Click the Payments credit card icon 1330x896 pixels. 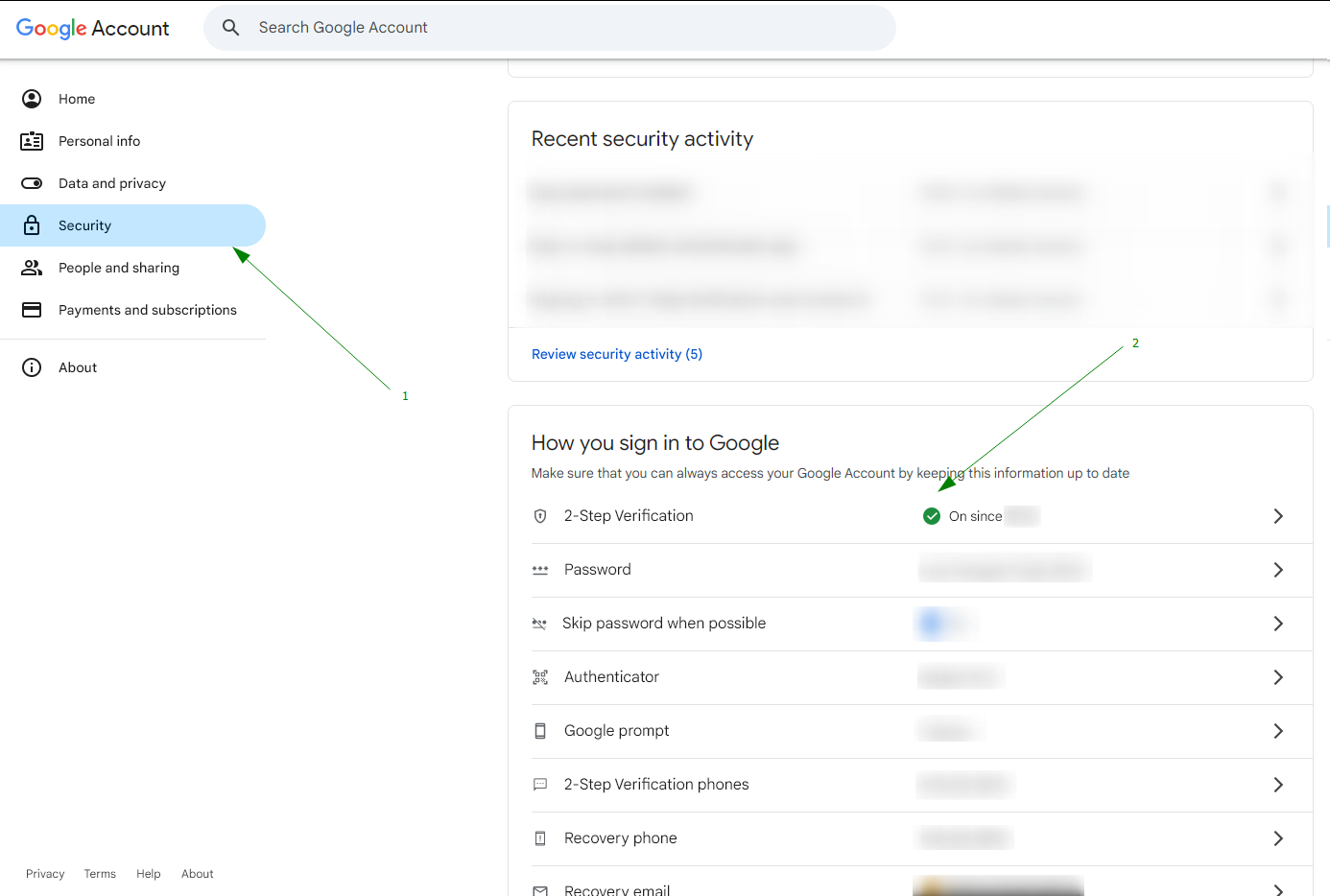pos(32,310)
